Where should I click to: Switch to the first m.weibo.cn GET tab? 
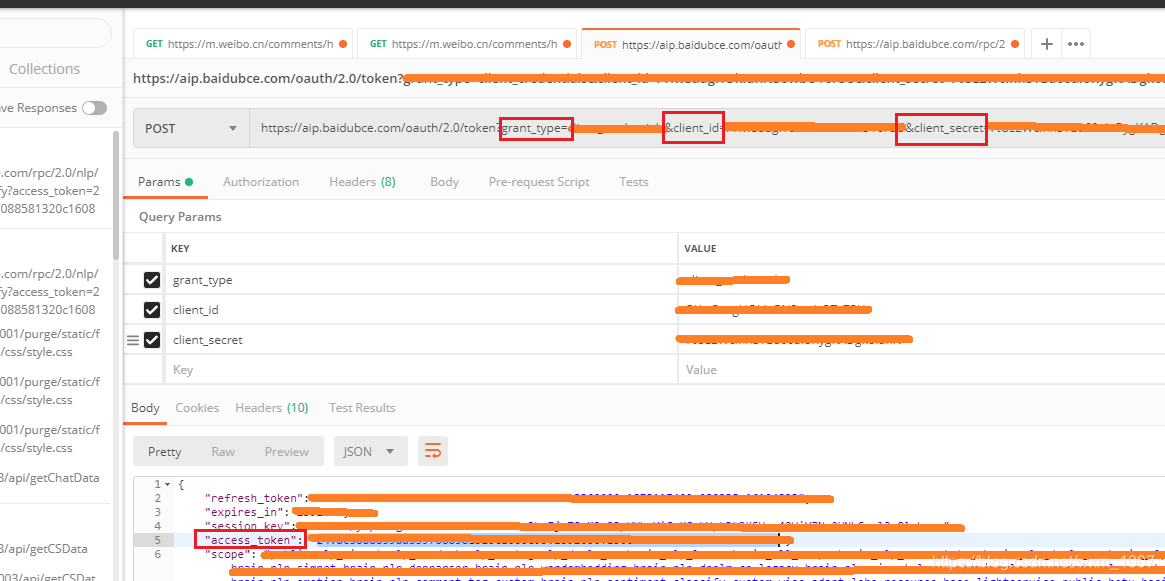tap(244, 44)
